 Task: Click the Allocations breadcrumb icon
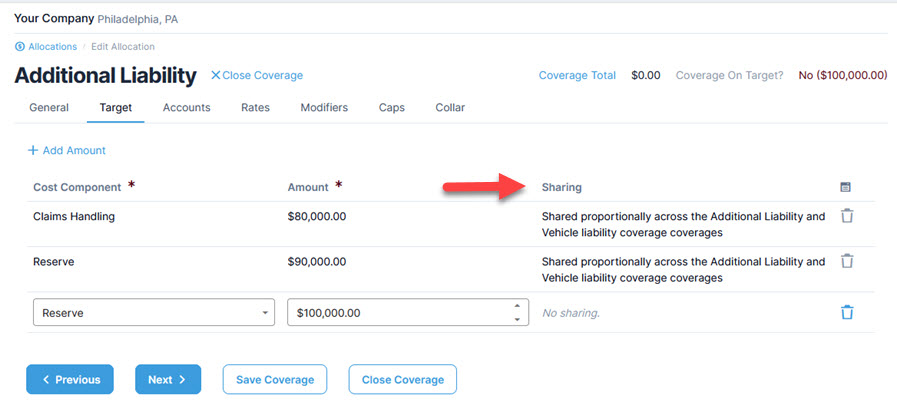(20, 47)
